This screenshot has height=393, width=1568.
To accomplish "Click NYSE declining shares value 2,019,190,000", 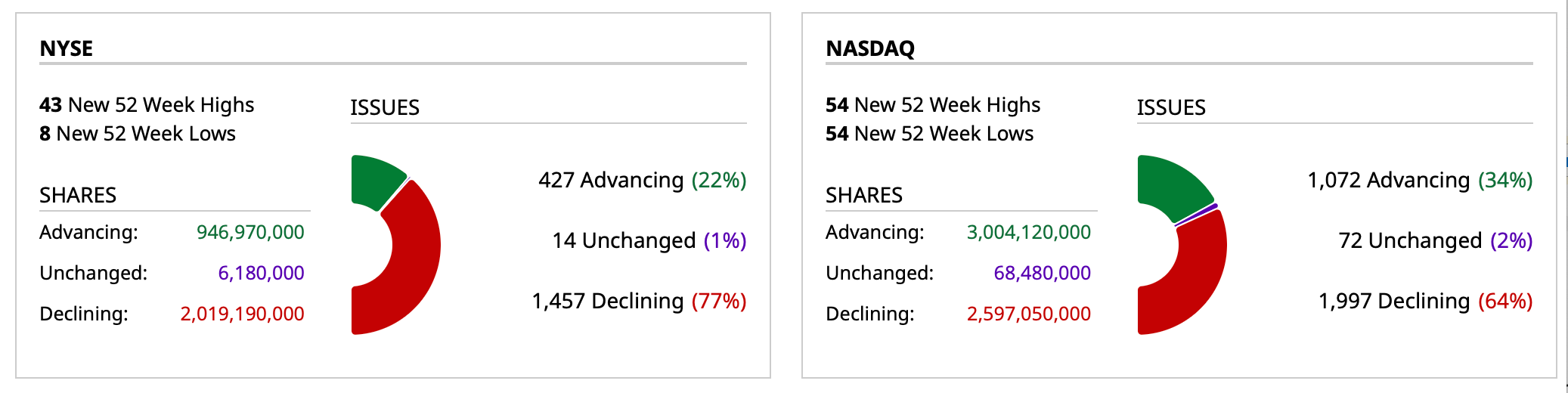I will coord(242,314).
